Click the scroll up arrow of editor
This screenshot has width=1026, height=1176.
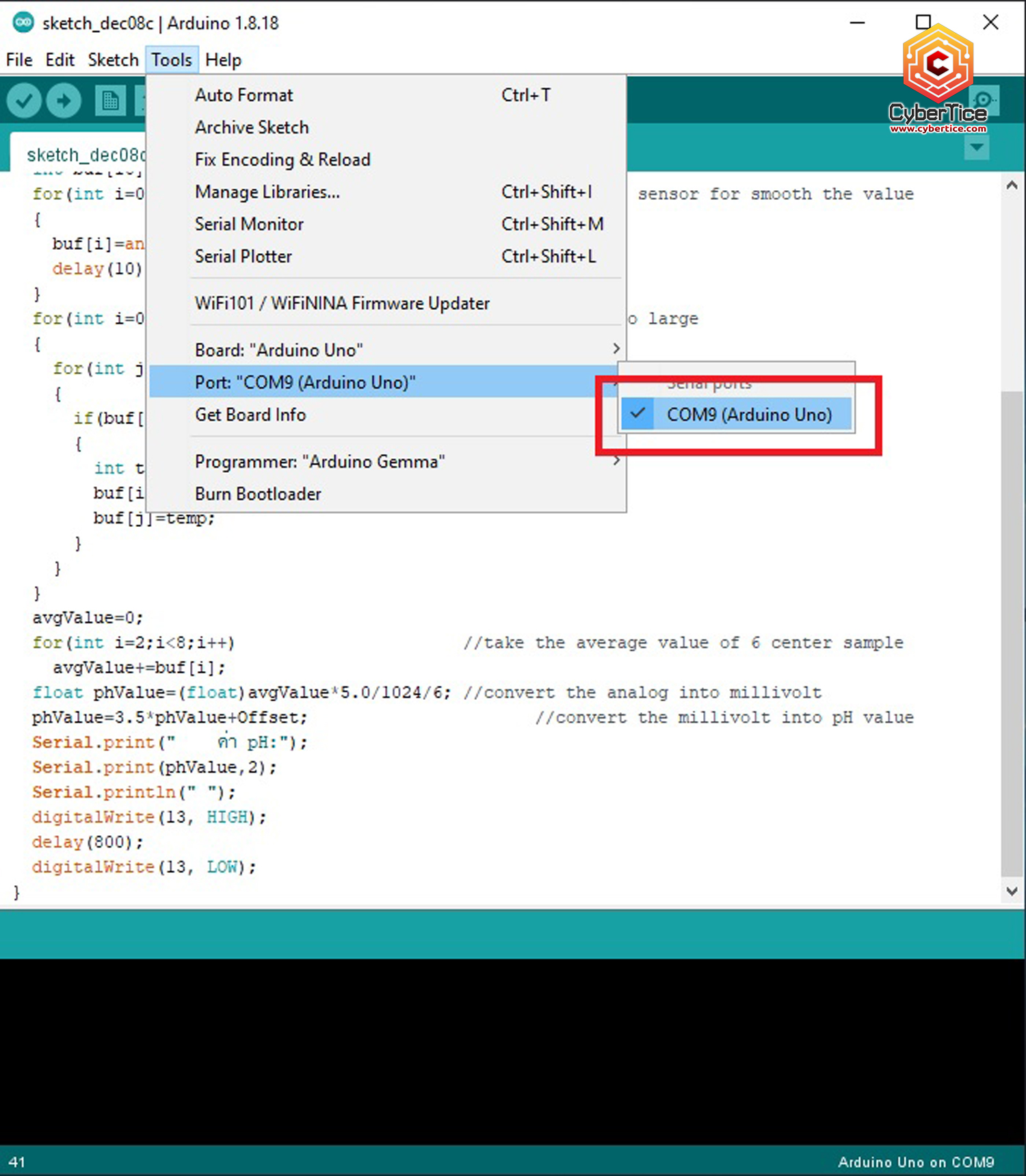(1012, 185)
